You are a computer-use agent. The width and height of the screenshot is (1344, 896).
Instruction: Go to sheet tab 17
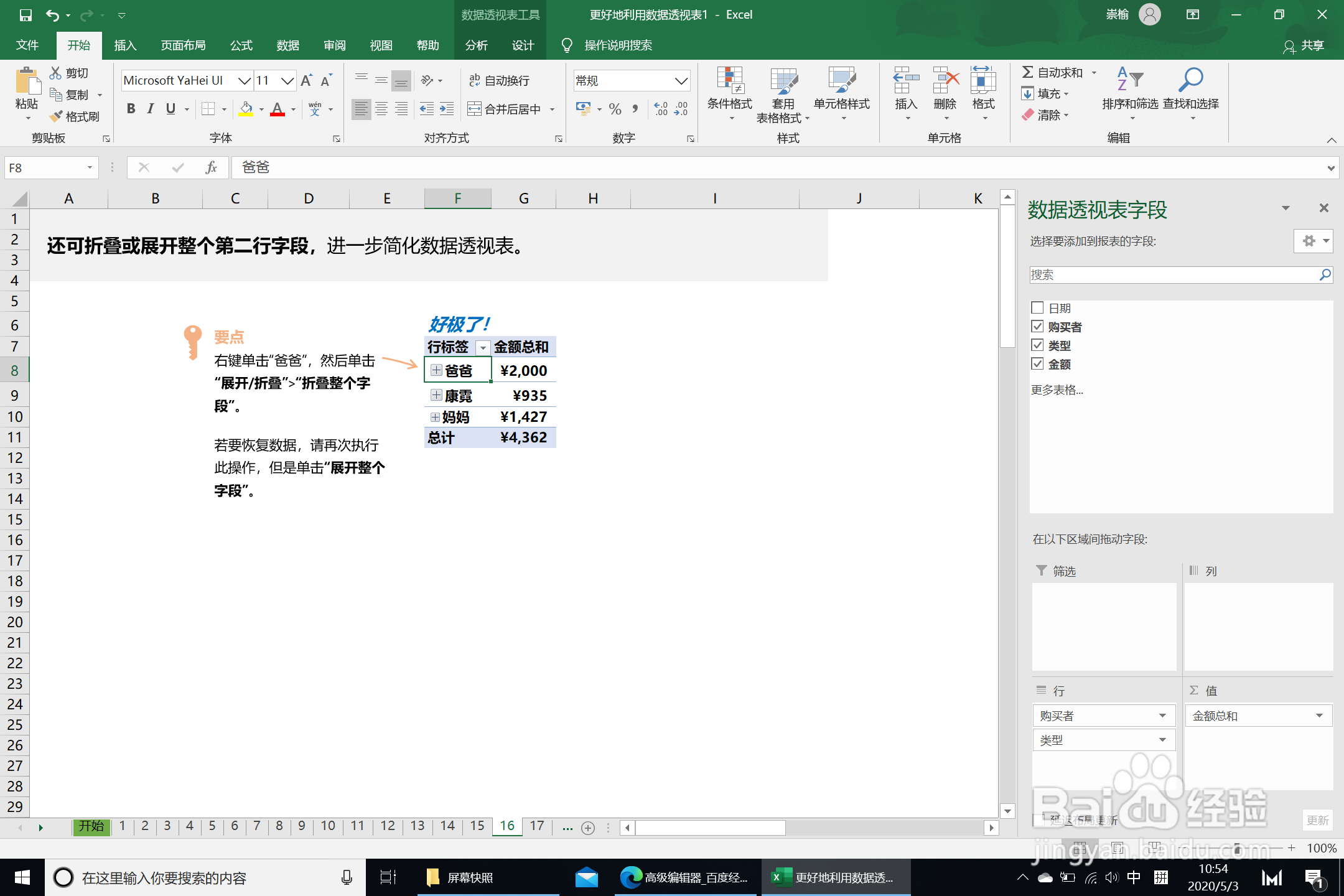536,826
